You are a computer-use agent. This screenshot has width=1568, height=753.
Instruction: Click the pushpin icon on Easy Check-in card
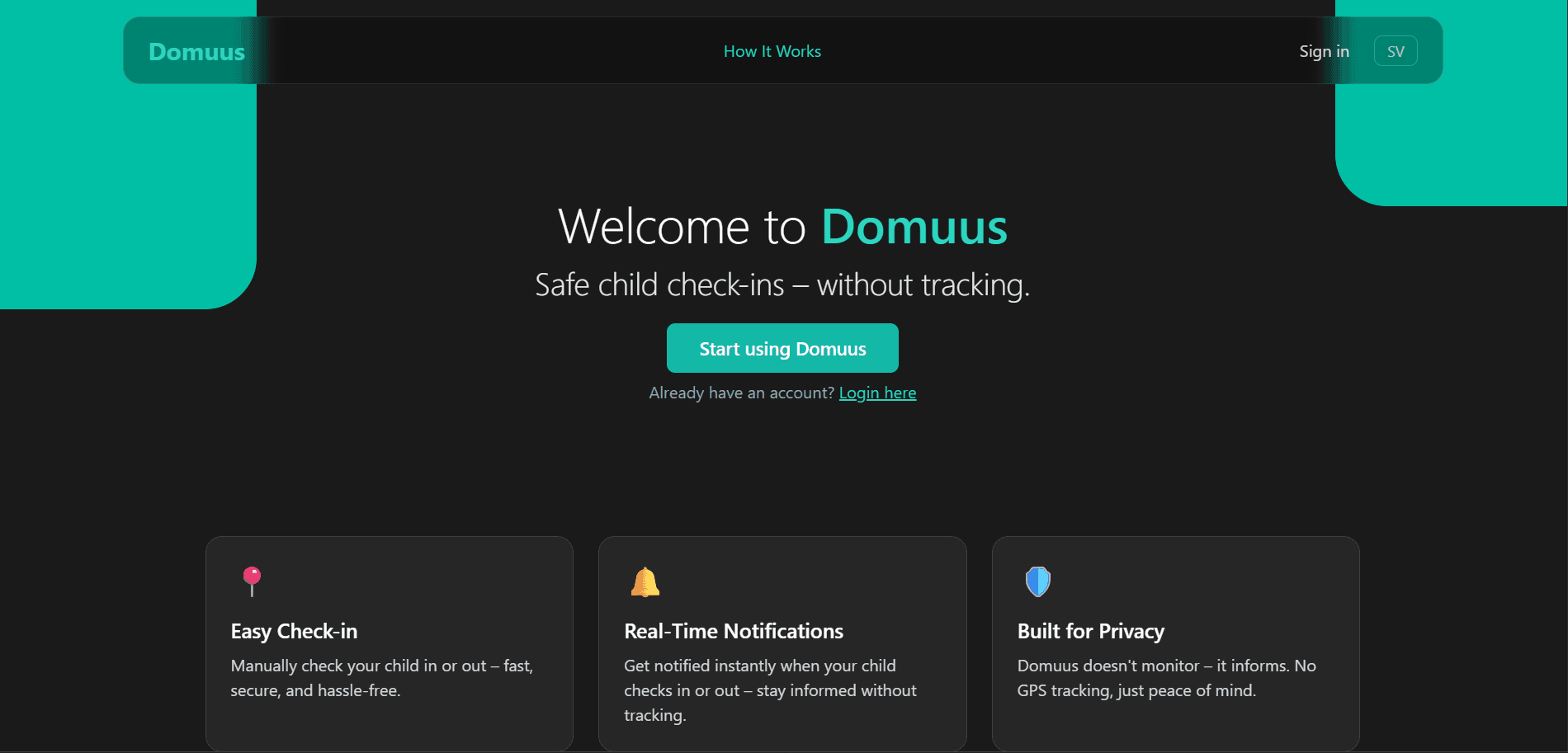(252, 581)
